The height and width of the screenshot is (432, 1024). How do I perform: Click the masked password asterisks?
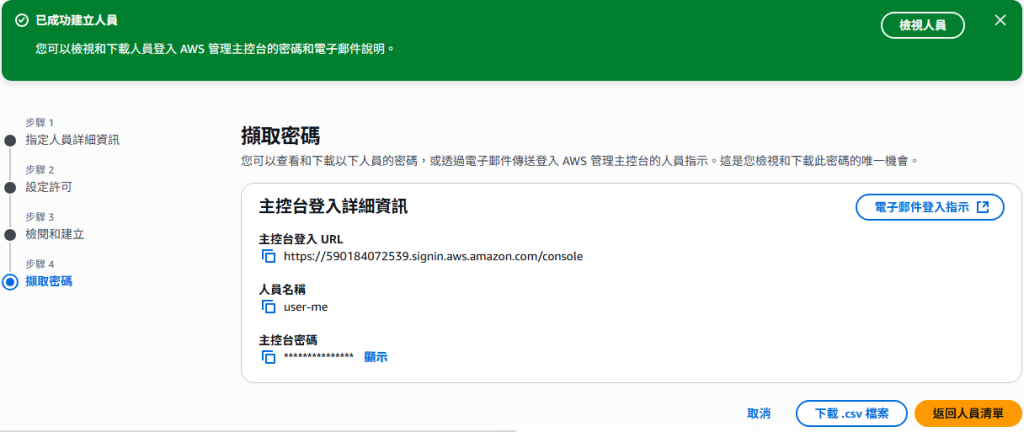click(319, 356)
